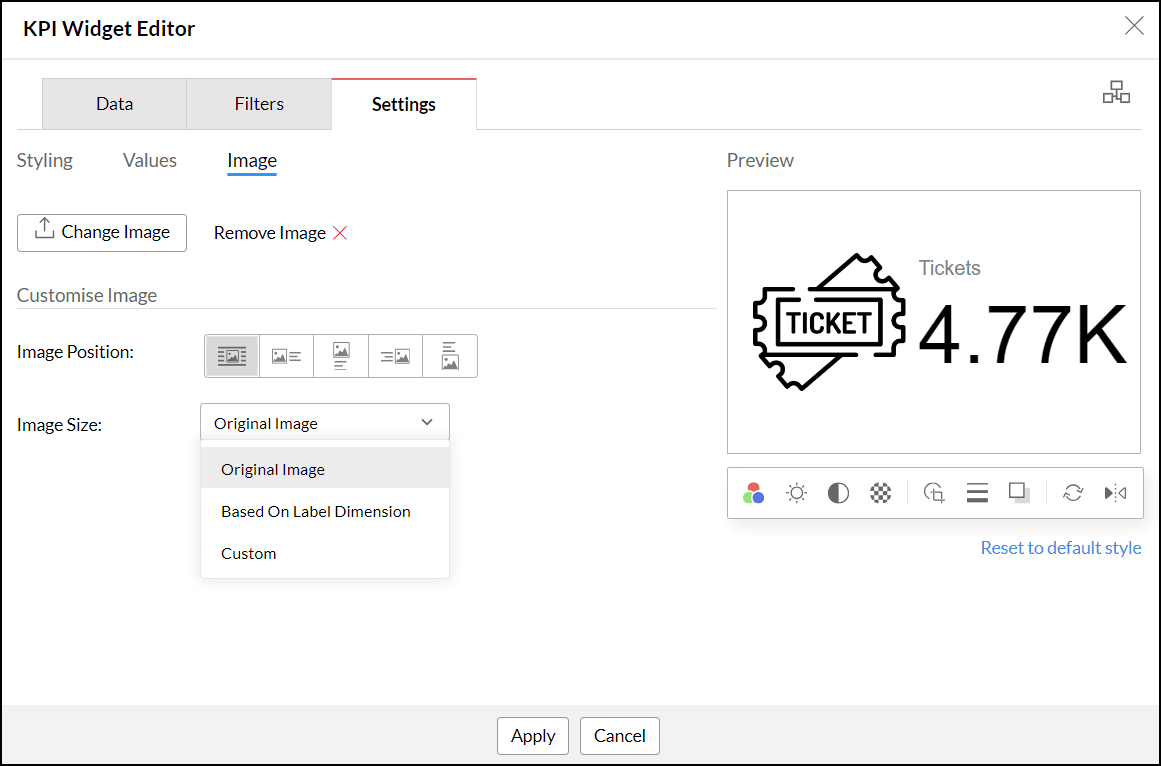
Task: Click the contrast half-circle icon
Action: click(838, 493)
